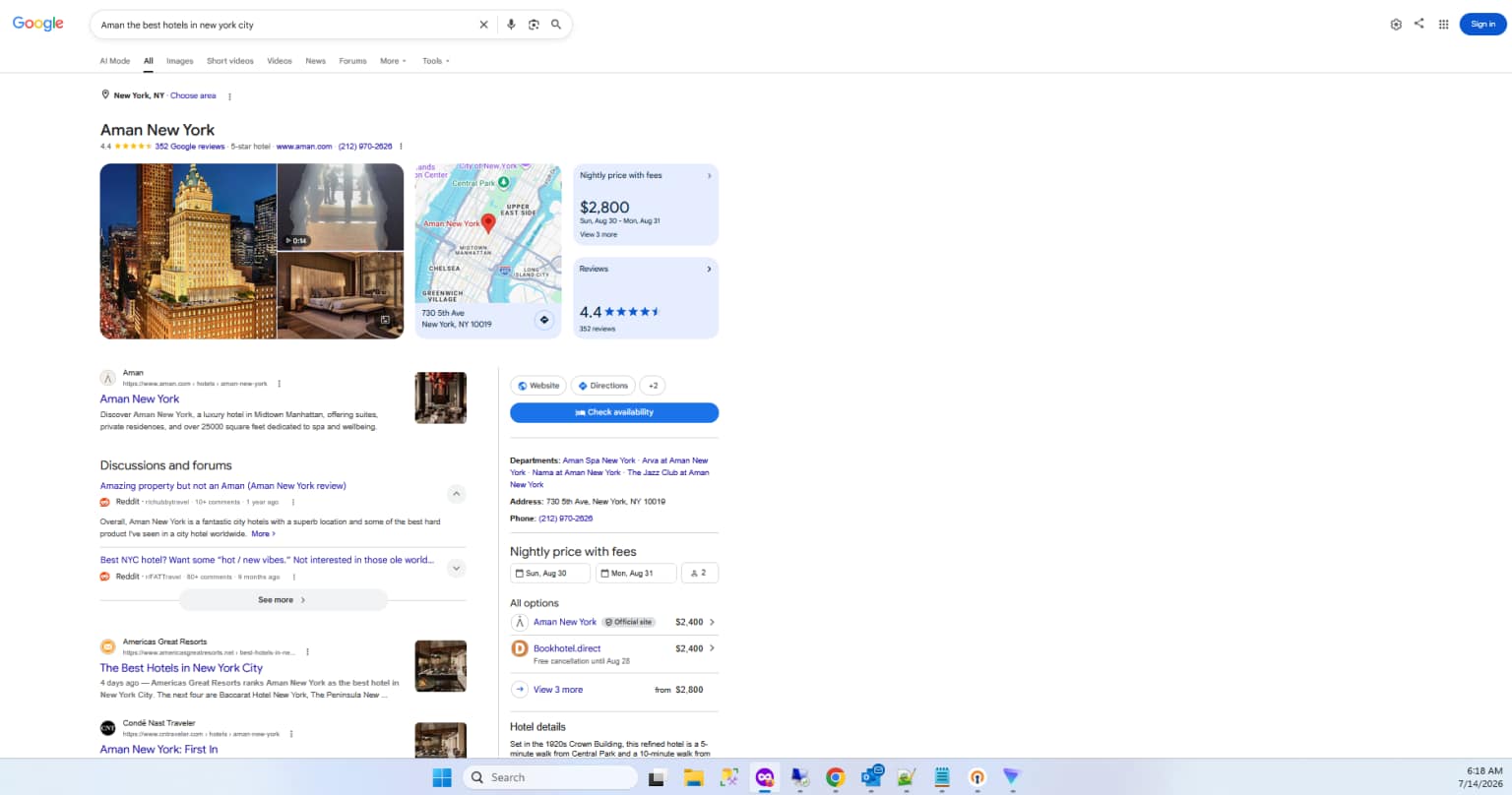The image size is (1512, 795).
Task: Expand the Reviews card arrow
Action: 709,269
